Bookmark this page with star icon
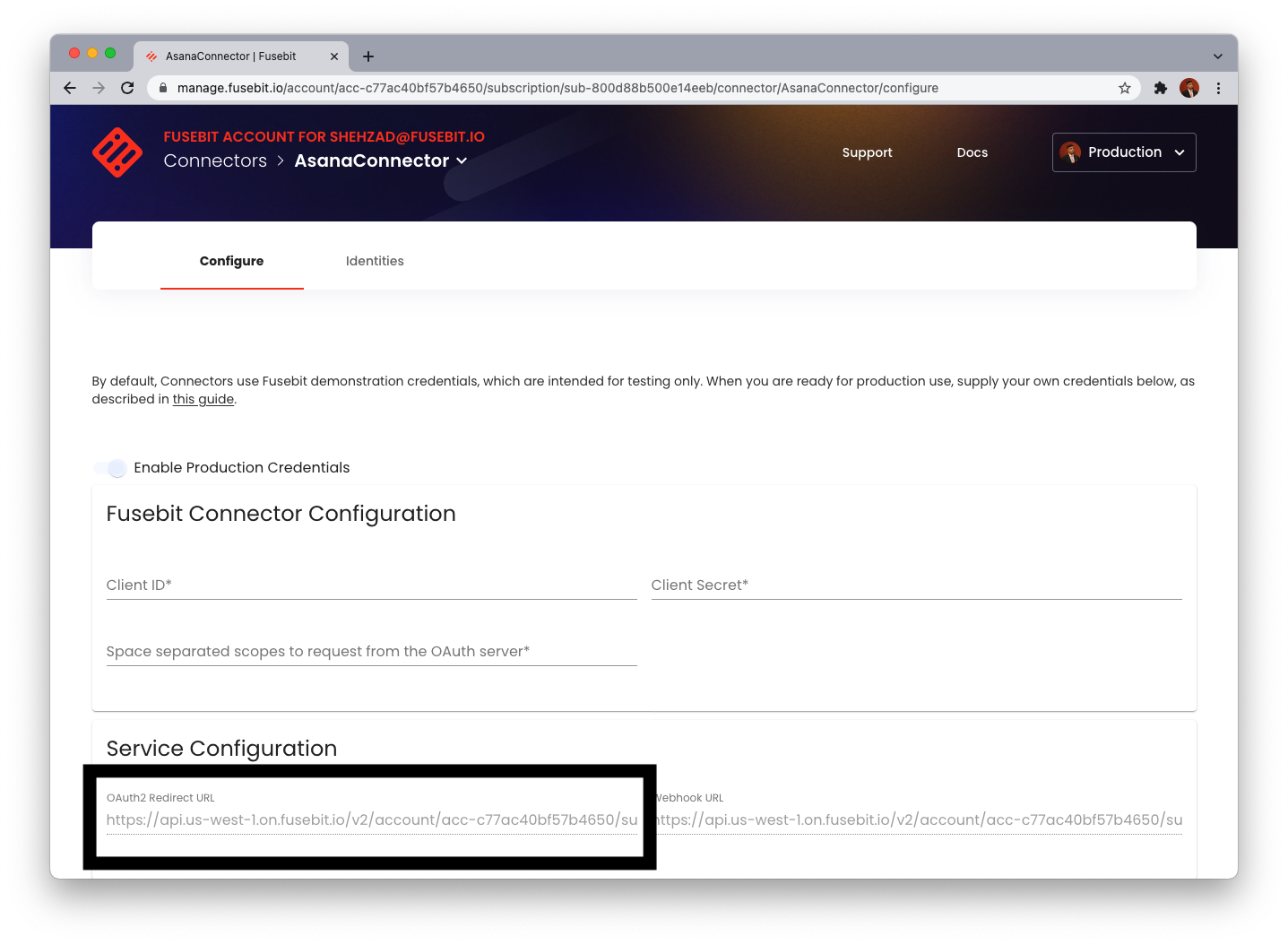Image resolution: width=1288 pixels, height=945 pixels. click(1125, 88)
